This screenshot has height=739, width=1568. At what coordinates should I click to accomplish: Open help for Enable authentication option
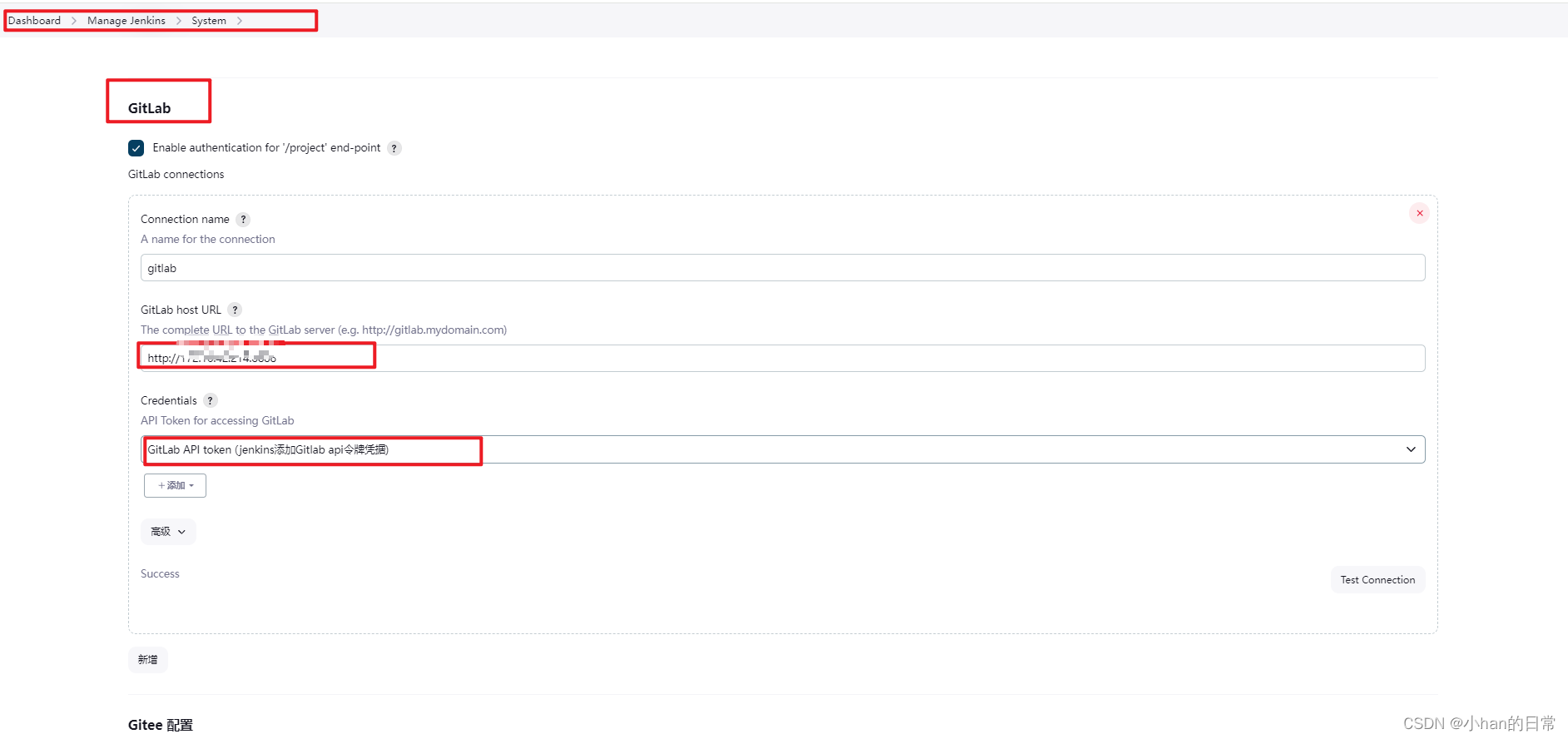point(394,148)
